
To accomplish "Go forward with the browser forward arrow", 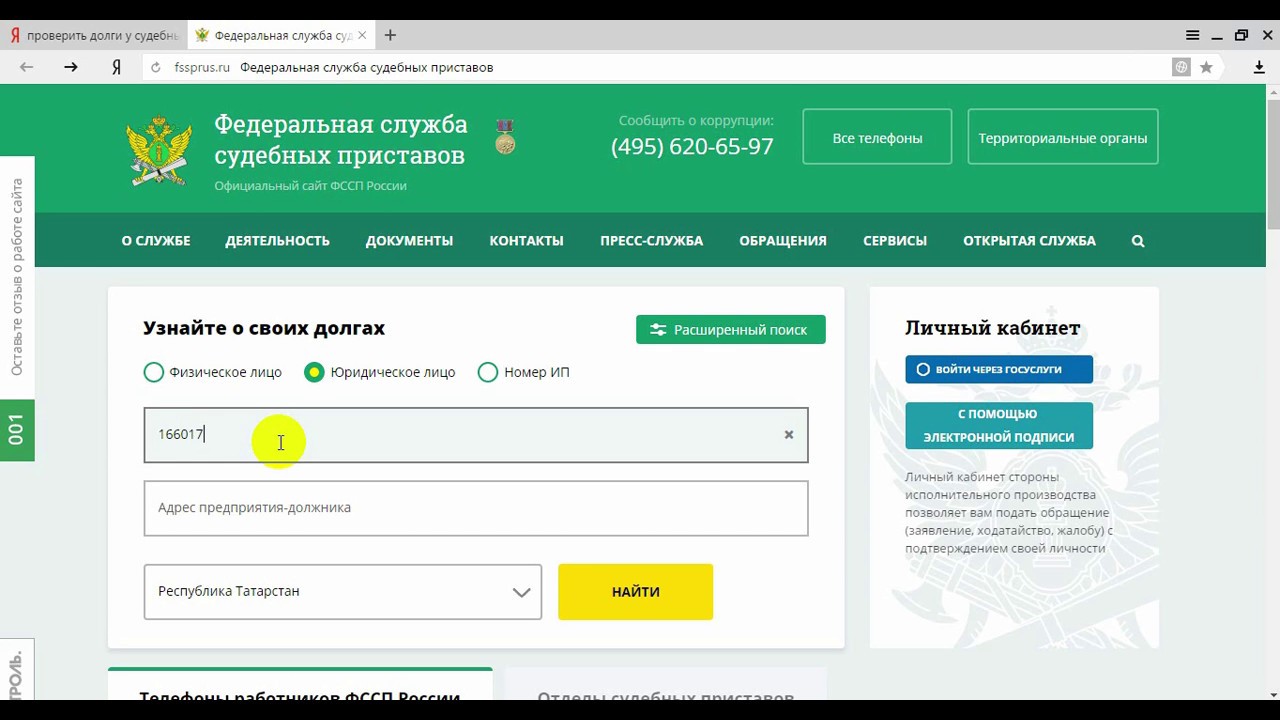I will tap(70, 67).
